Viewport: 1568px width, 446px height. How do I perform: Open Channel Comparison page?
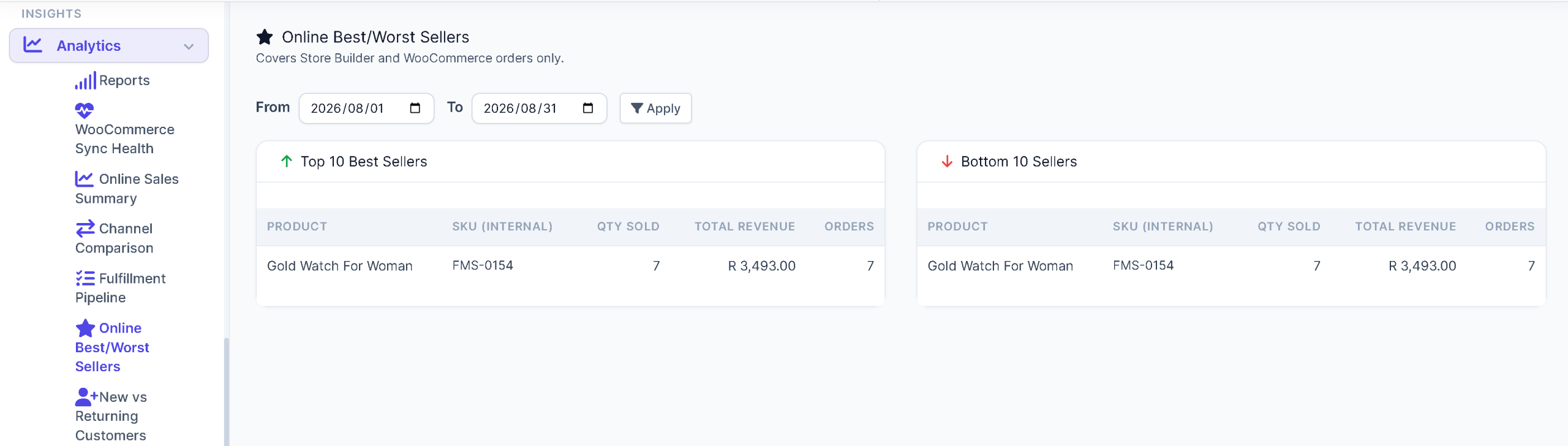point(114,238)
